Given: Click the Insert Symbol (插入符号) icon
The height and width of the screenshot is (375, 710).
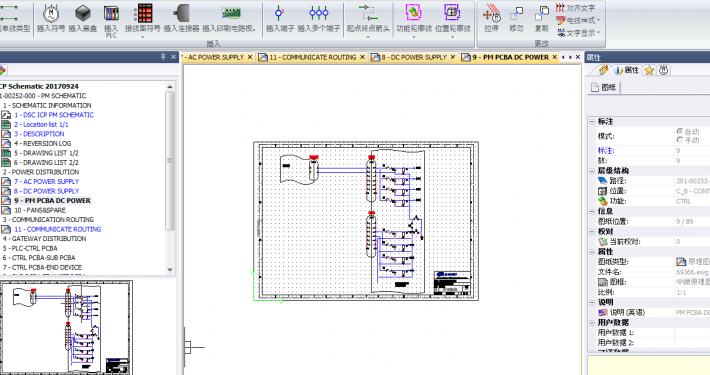Looking at the screenshot, I should click(x=51, y=14).
